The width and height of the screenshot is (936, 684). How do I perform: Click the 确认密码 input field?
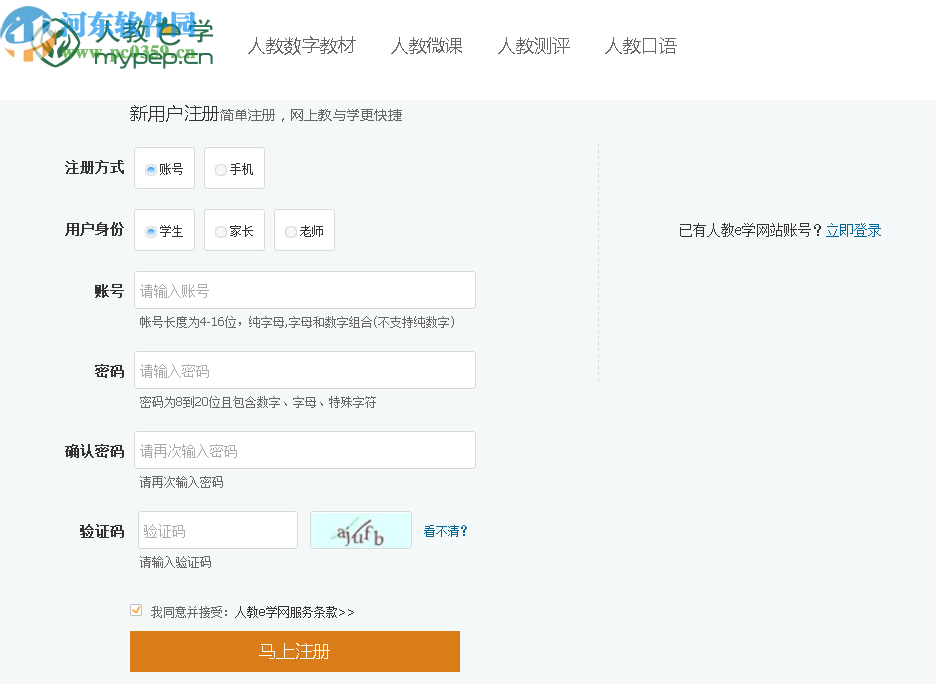tap(305, 450)
